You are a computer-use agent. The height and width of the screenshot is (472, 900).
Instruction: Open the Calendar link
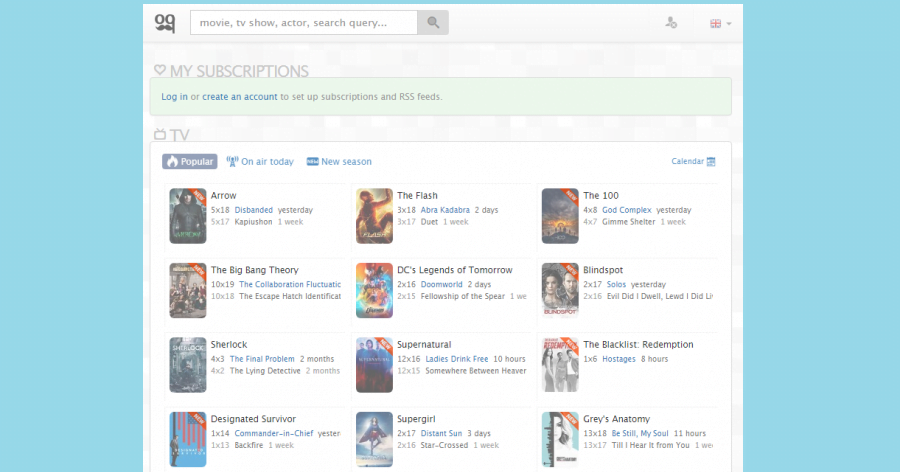point(688,161)
